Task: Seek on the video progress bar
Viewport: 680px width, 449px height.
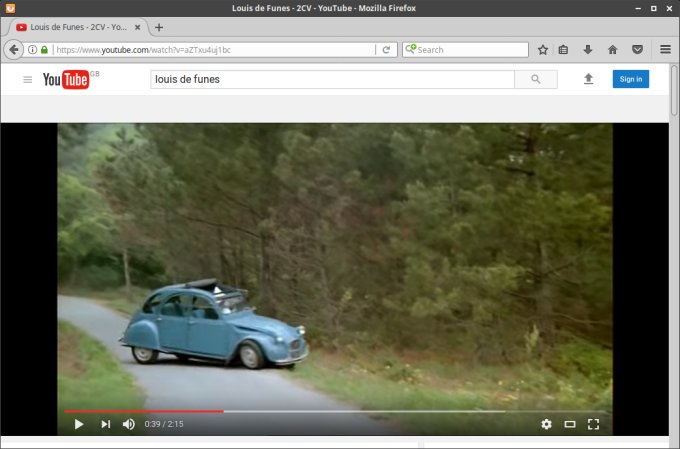Action: click(x=335, y=411)
